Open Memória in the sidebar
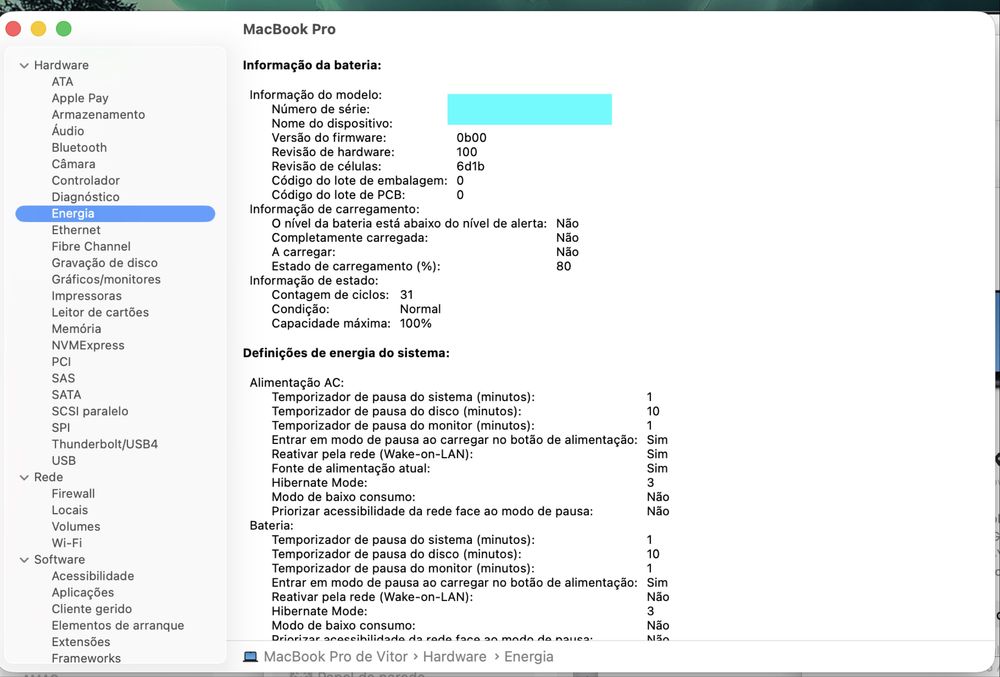 pyautogui.click(x=77, y=329)
